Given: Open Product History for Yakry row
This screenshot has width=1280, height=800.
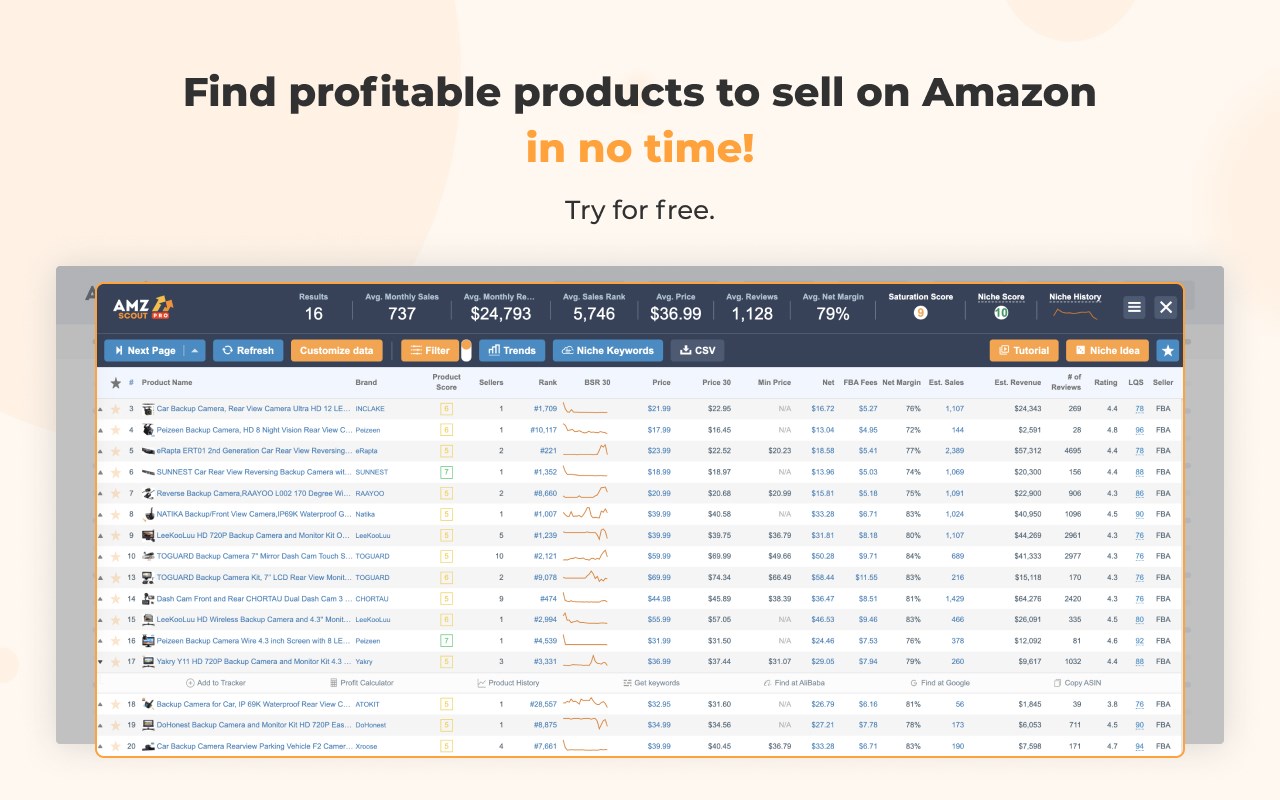Looking at the screenshot, I should 508,683.
